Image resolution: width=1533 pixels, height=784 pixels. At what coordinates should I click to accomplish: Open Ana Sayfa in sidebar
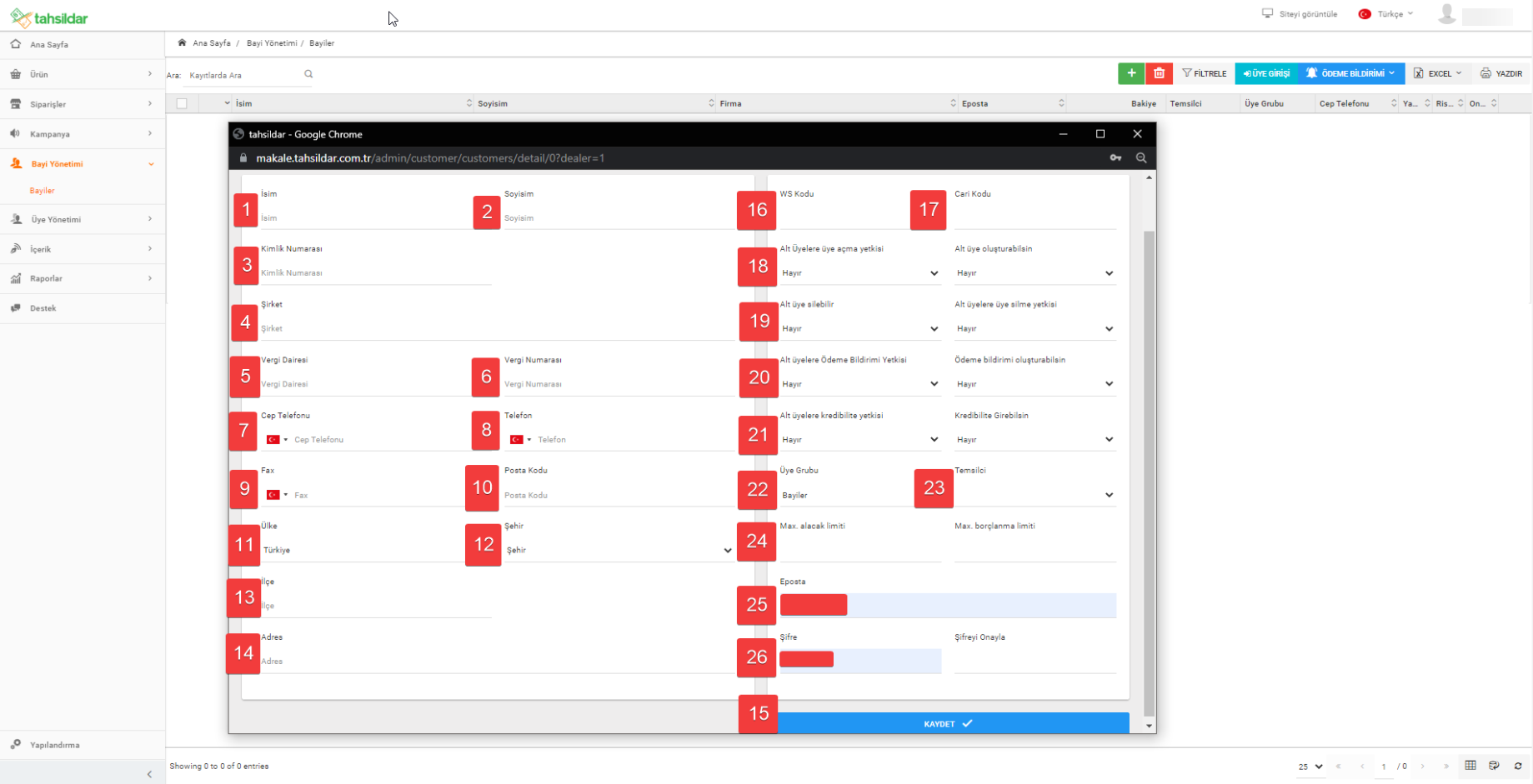coord(83,44)
